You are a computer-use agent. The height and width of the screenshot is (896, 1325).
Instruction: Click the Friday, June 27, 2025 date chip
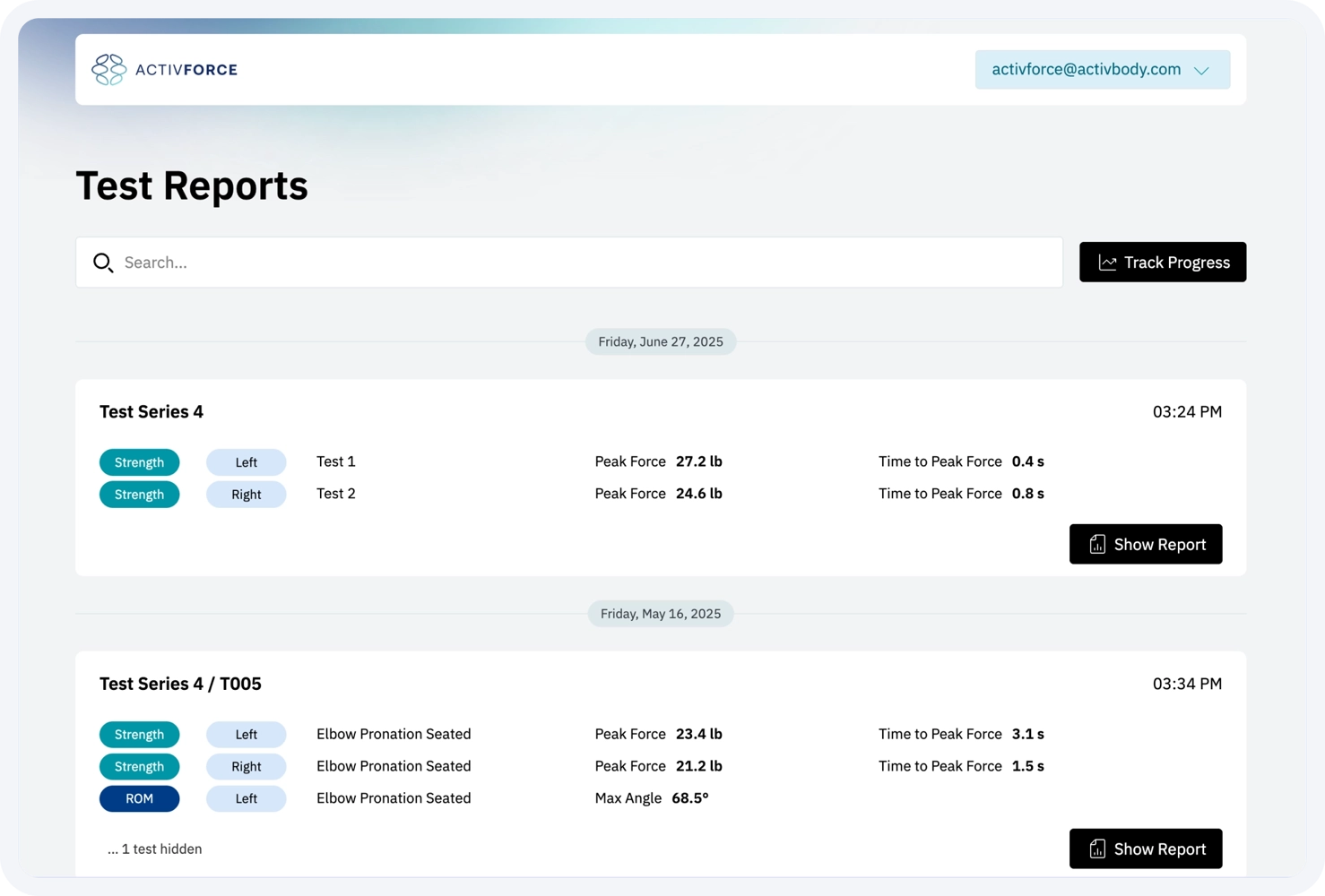(x=661, y=341)
